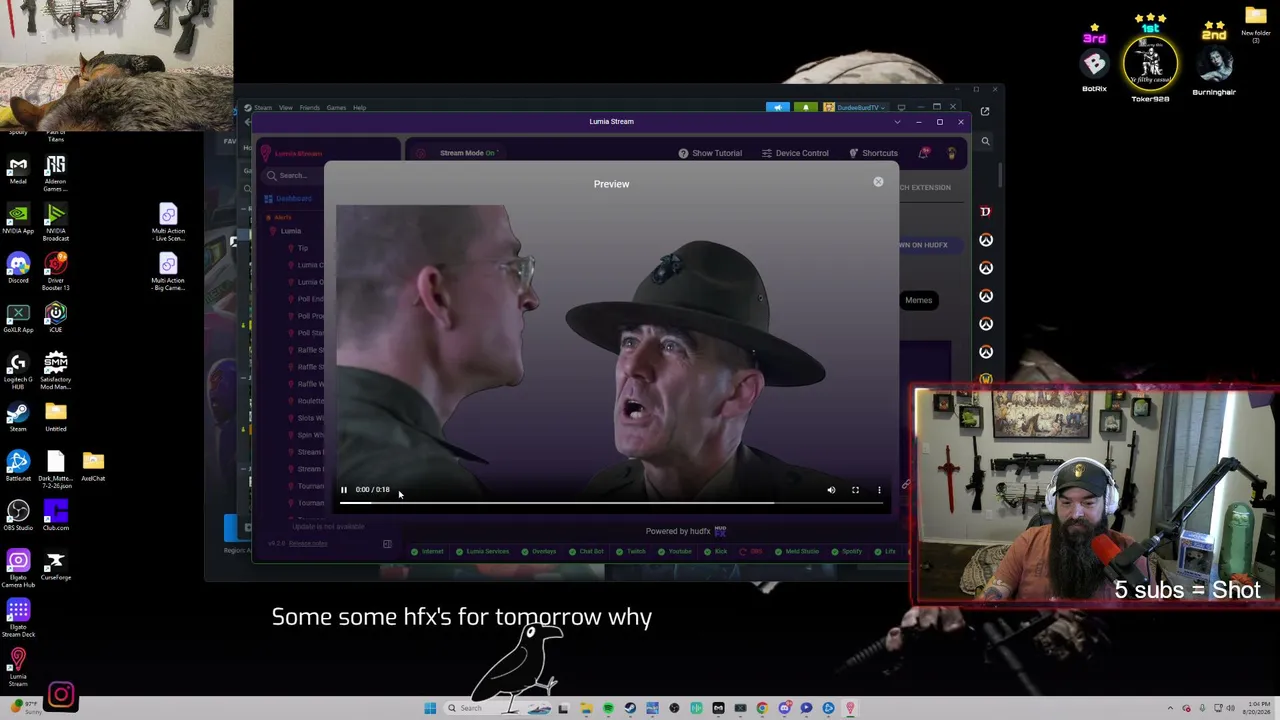Click the Spotify connection status indicator
Image resolution: width=1280 pixels, height=720 pixels.
coord(847,551)
